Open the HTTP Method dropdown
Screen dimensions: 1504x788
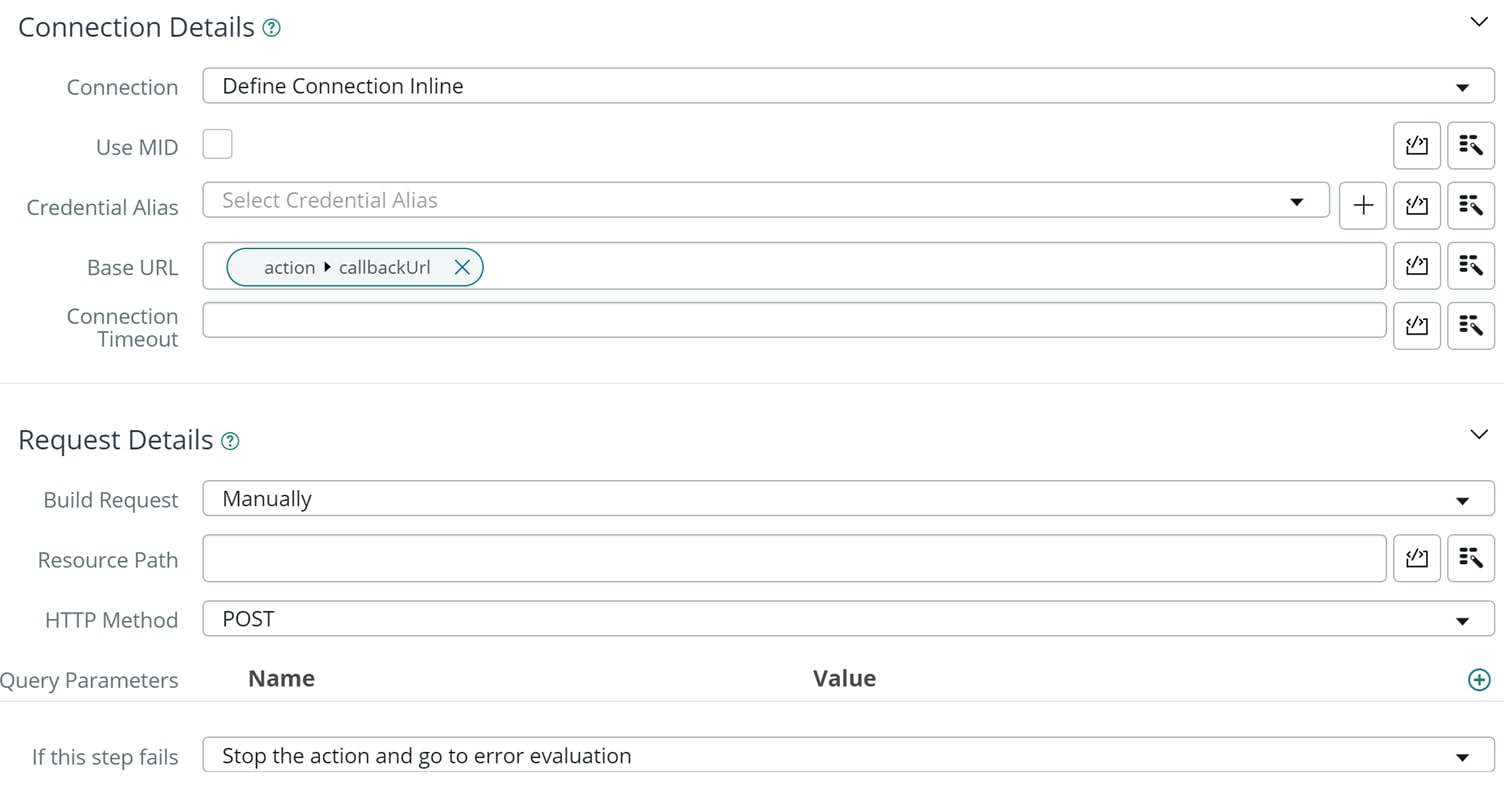[848, 619]
